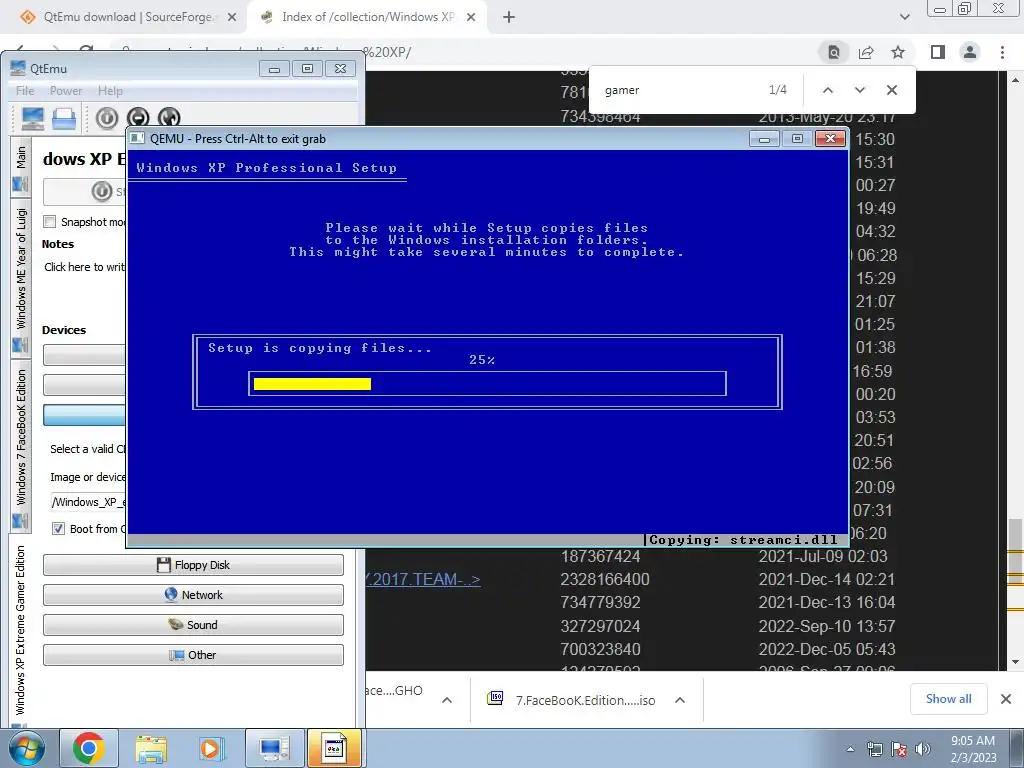
Task: Click the find-in-page lens icon in address bar
Action: click(834, 52)
